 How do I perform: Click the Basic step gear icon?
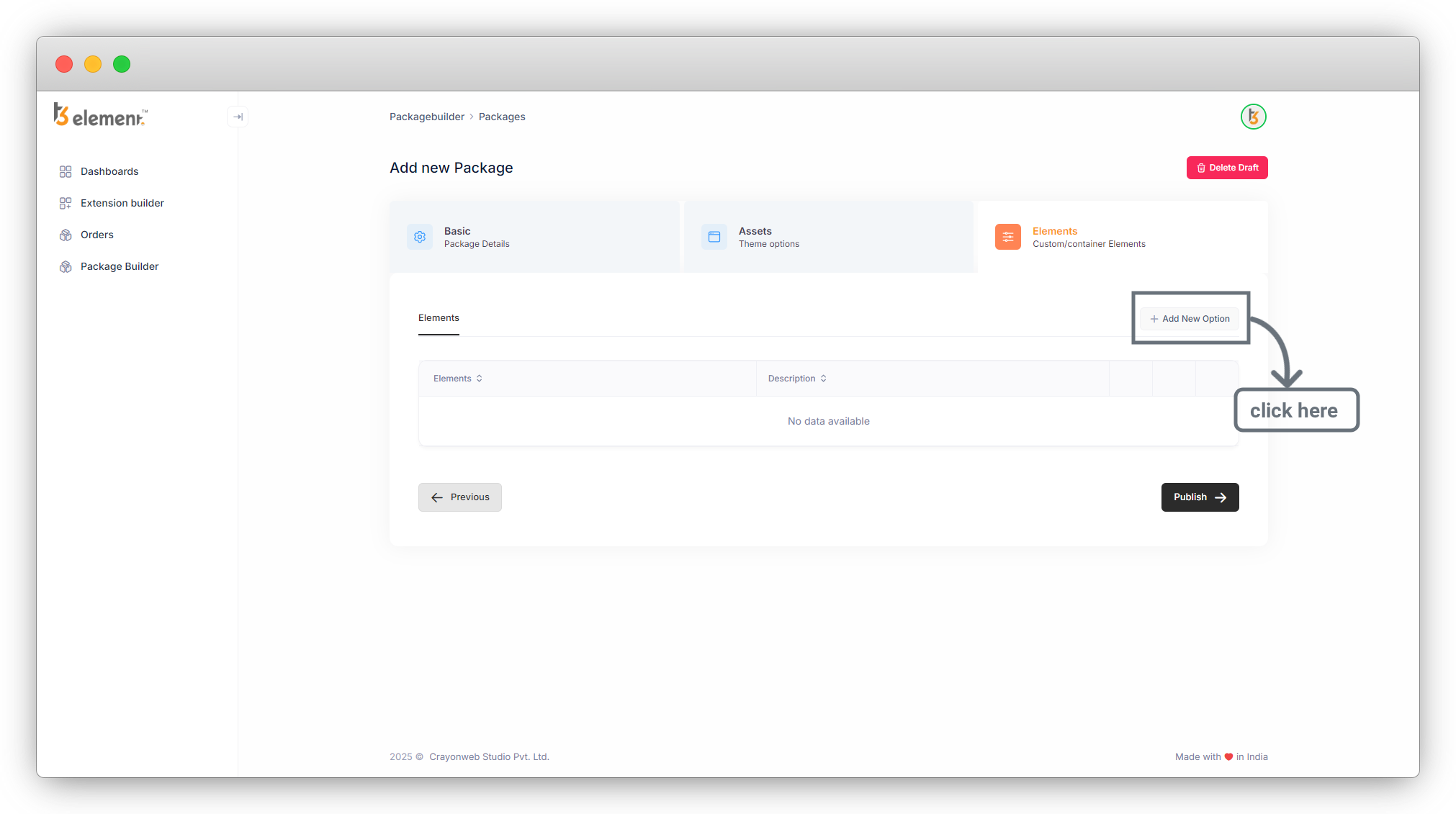click(x=420, y=237)
